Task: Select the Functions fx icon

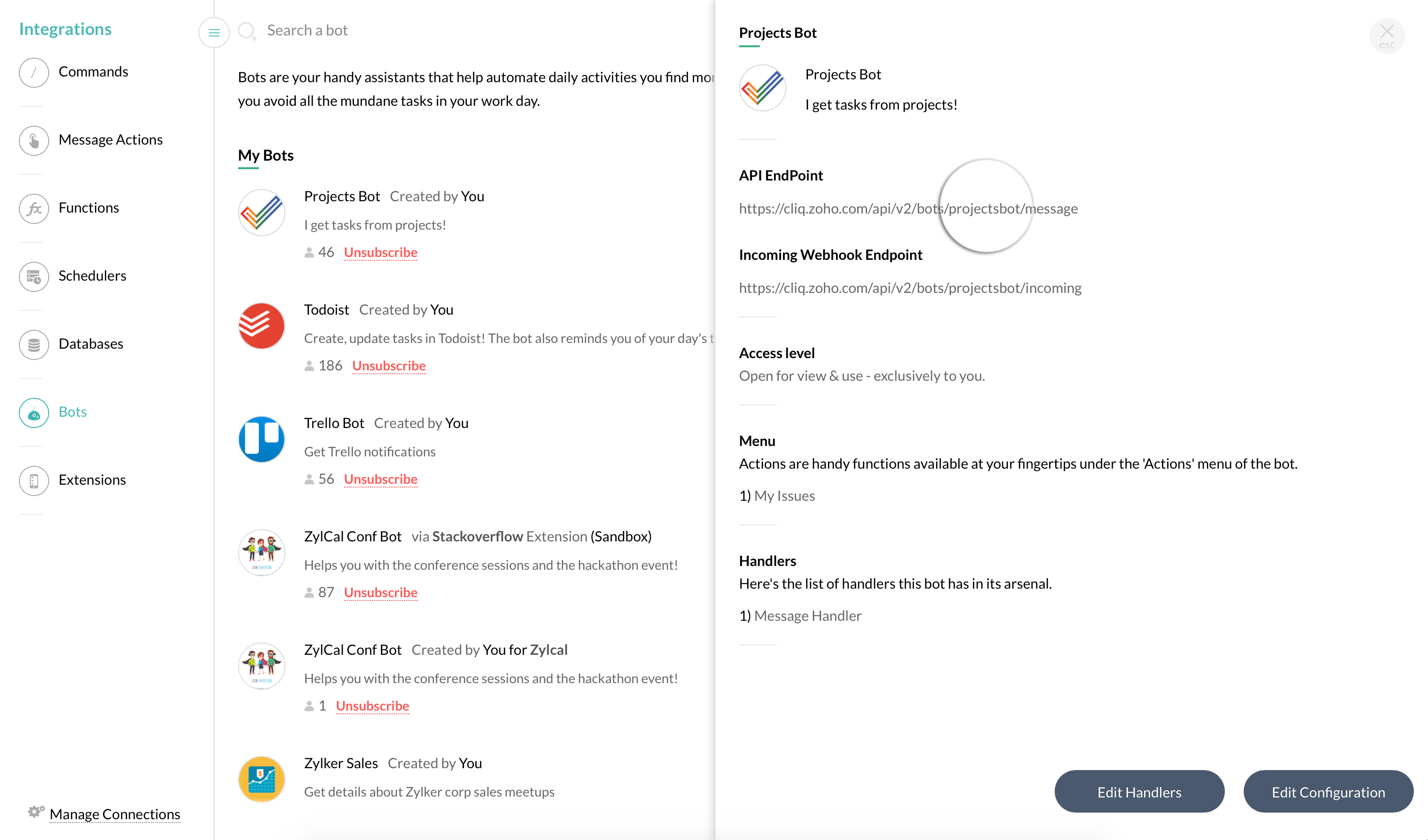Action: point(34,208)
